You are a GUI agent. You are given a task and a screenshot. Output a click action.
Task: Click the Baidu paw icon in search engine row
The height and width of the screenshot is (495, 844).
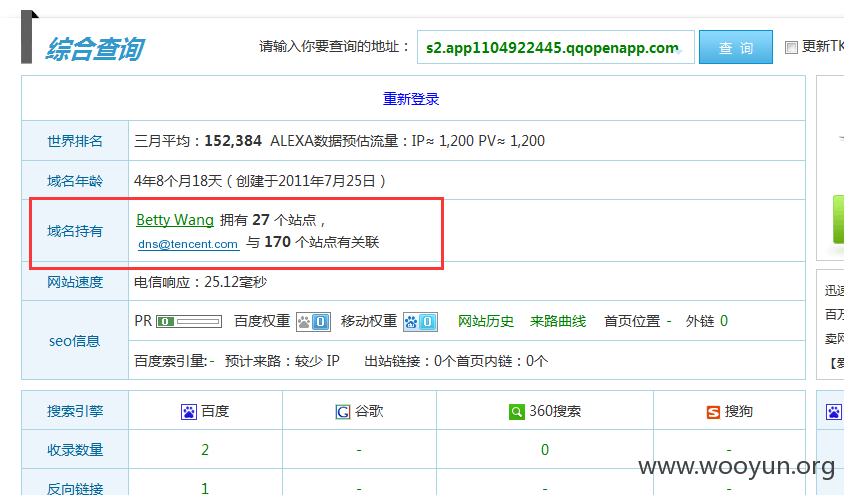pos(189,412)
